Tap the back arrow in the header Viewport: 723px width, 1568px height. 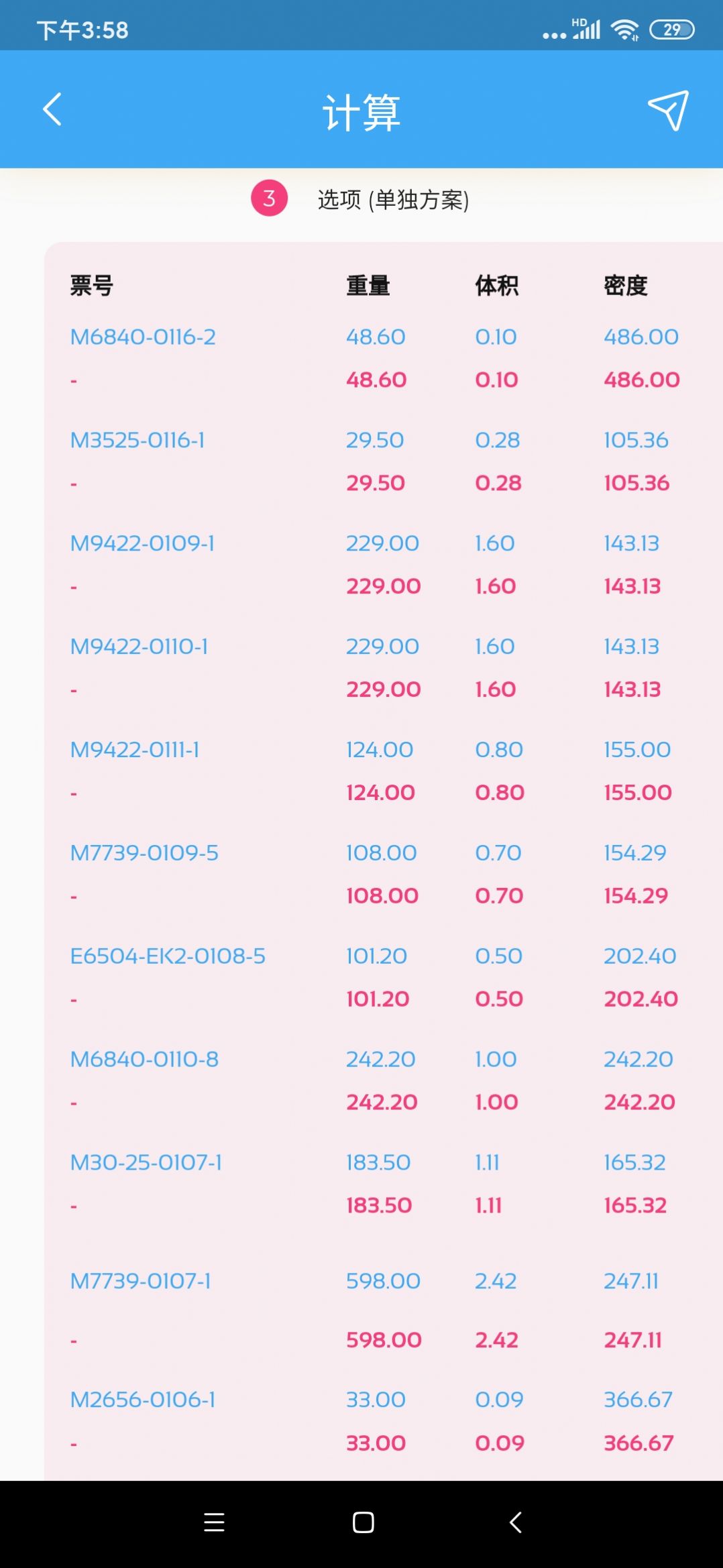coord(52,109)
